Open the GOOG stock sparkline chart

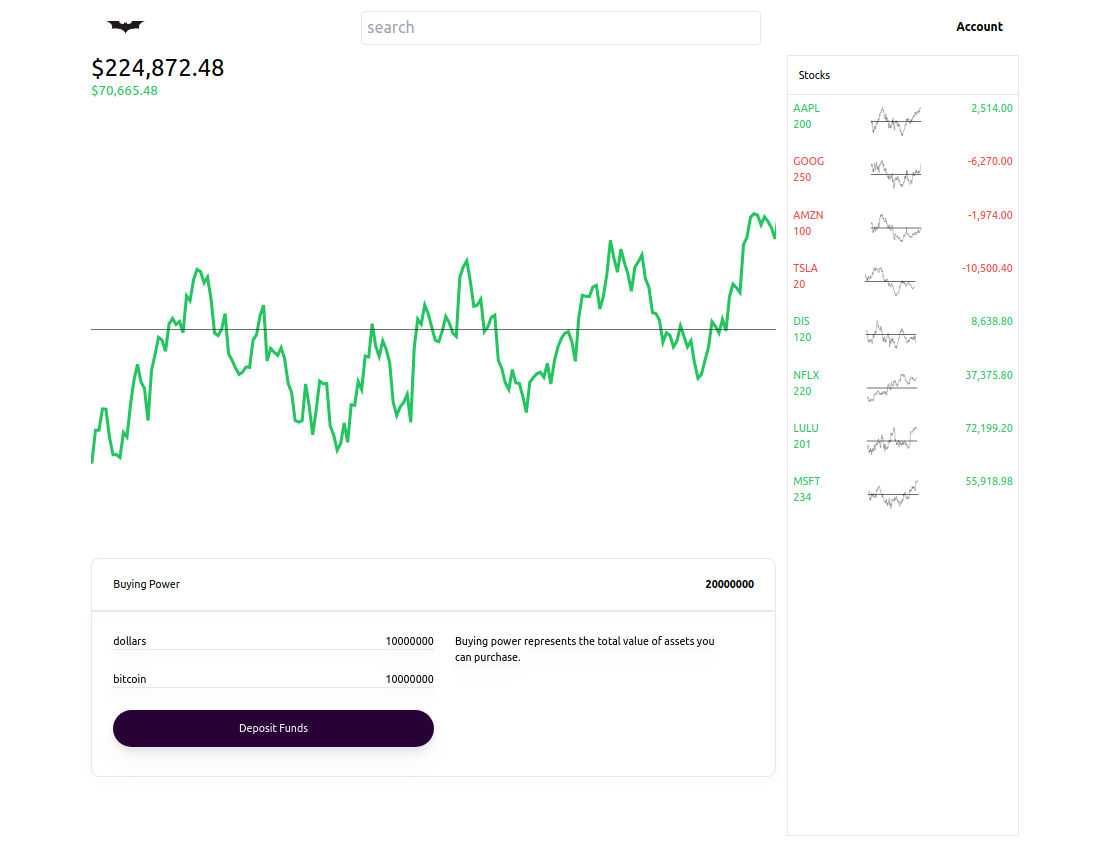[896, 174]
